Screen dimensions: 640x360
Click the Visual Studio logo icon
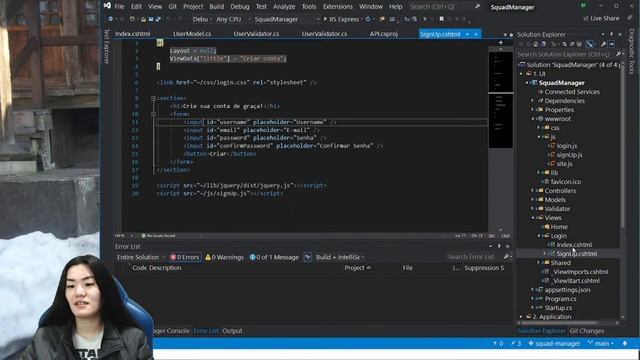click(x=107, y=6)
